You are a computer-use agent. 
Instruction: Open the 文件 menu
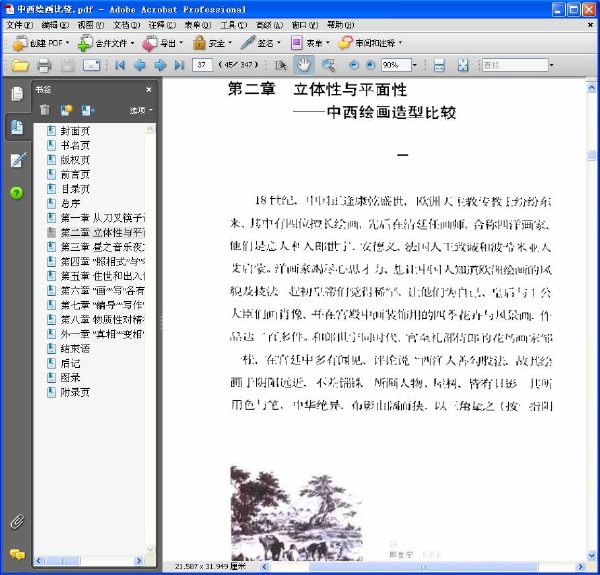(20, 25)
